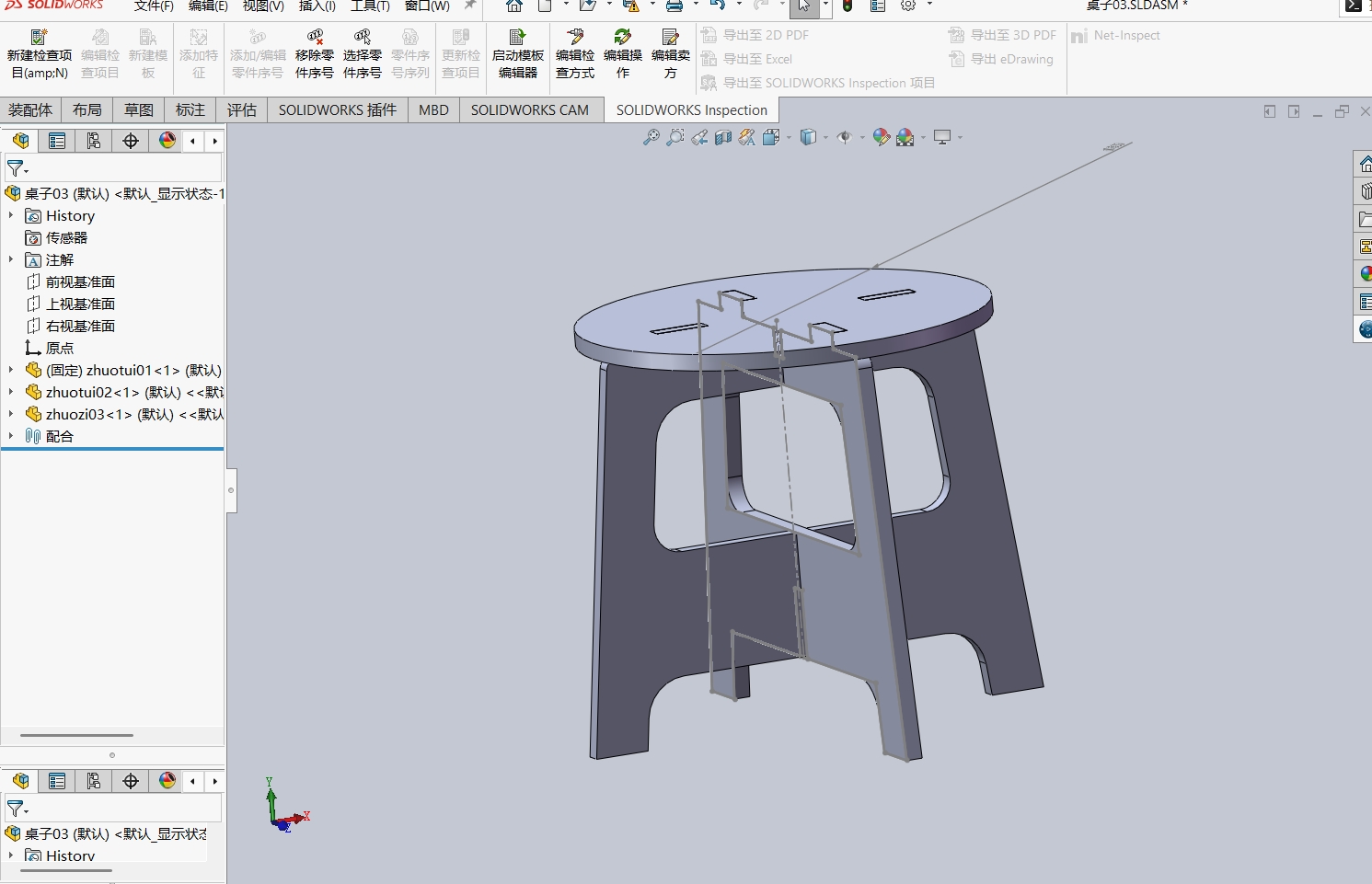
Task: Expand the zhuotui02<1> component node
Action: coord(11,392)
